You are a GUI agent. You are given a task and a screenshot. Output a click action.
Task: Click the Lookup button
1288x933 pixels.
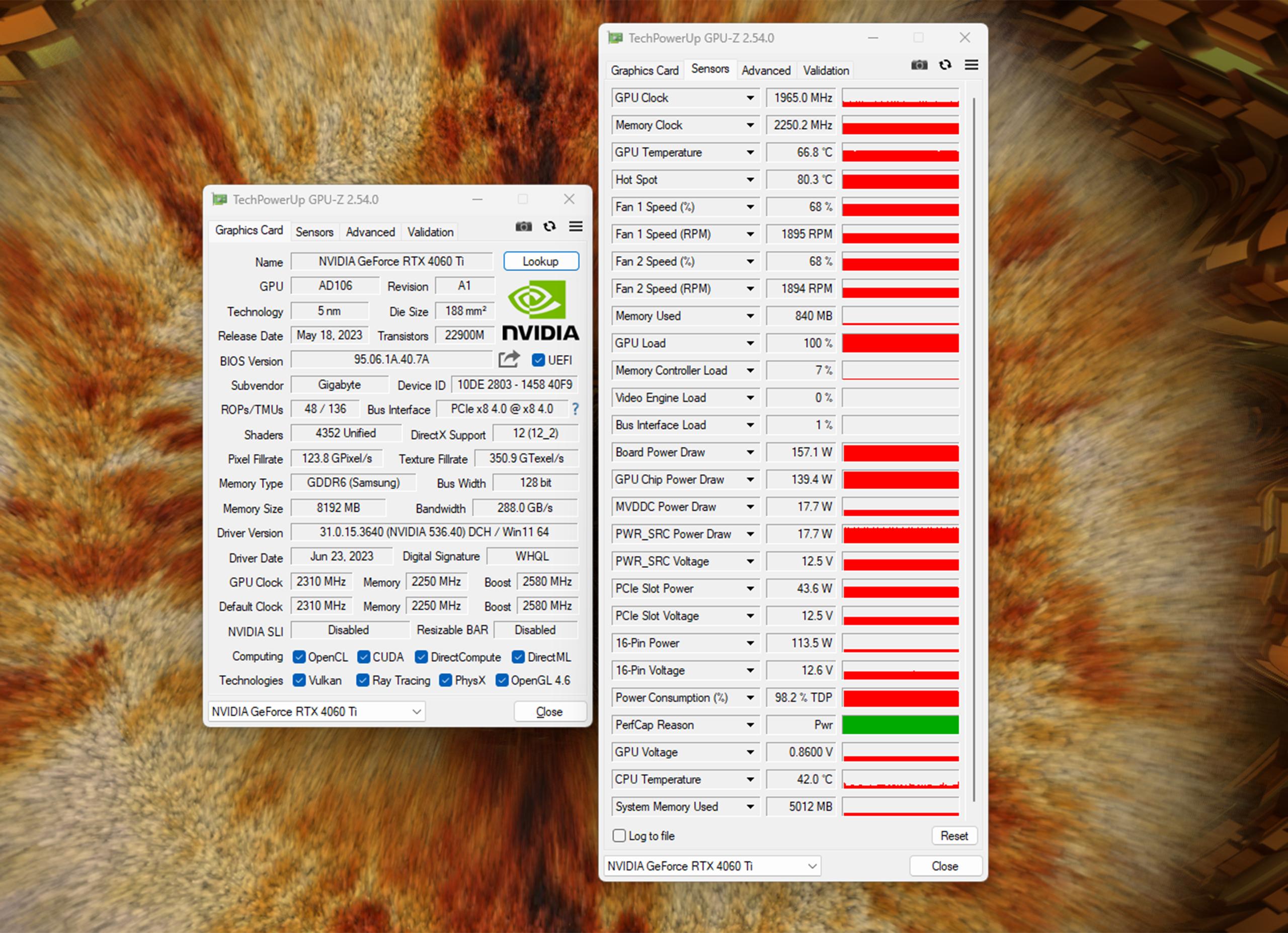pyautogui.click(x=541, y=261)
